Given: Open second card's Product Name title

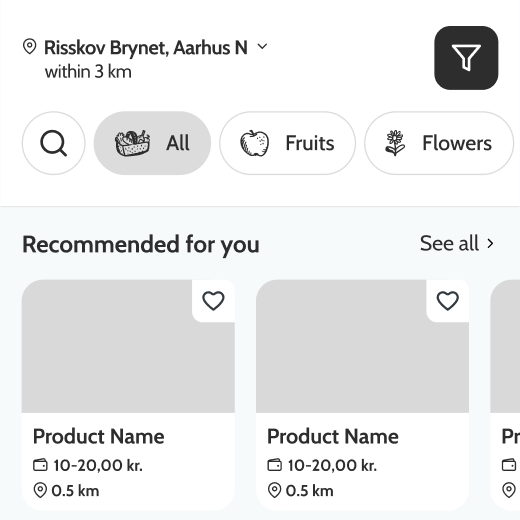Looking at the screenshot, I should point(333,437).
